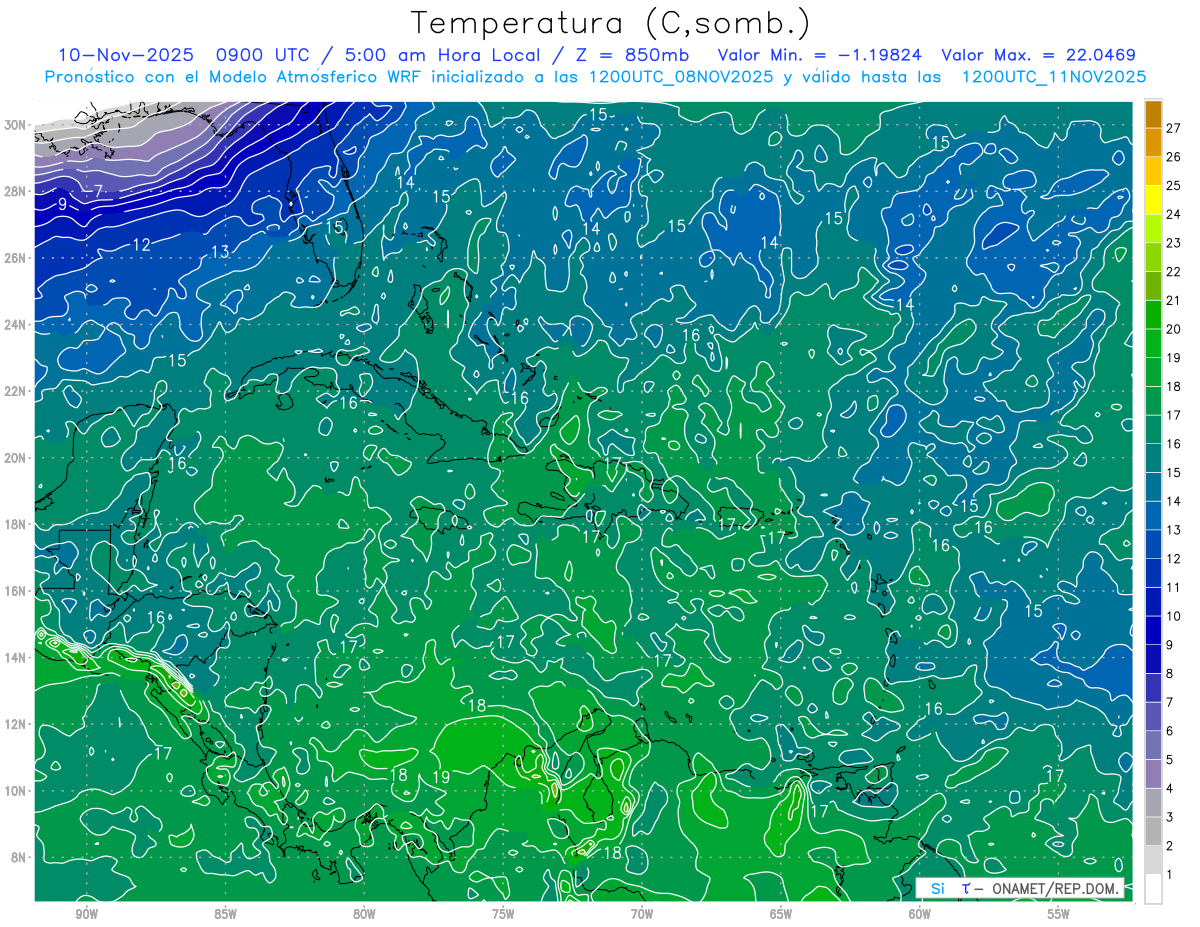Click the "9" contour label near 28N on the map

pyautogui.click(x=62, y=204)
